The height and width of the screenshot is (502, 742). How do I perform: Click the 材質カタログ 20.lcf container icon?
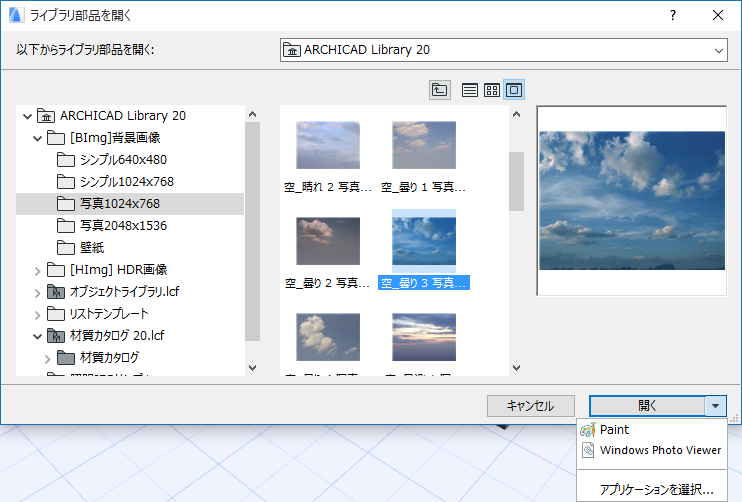coord(56,336)
